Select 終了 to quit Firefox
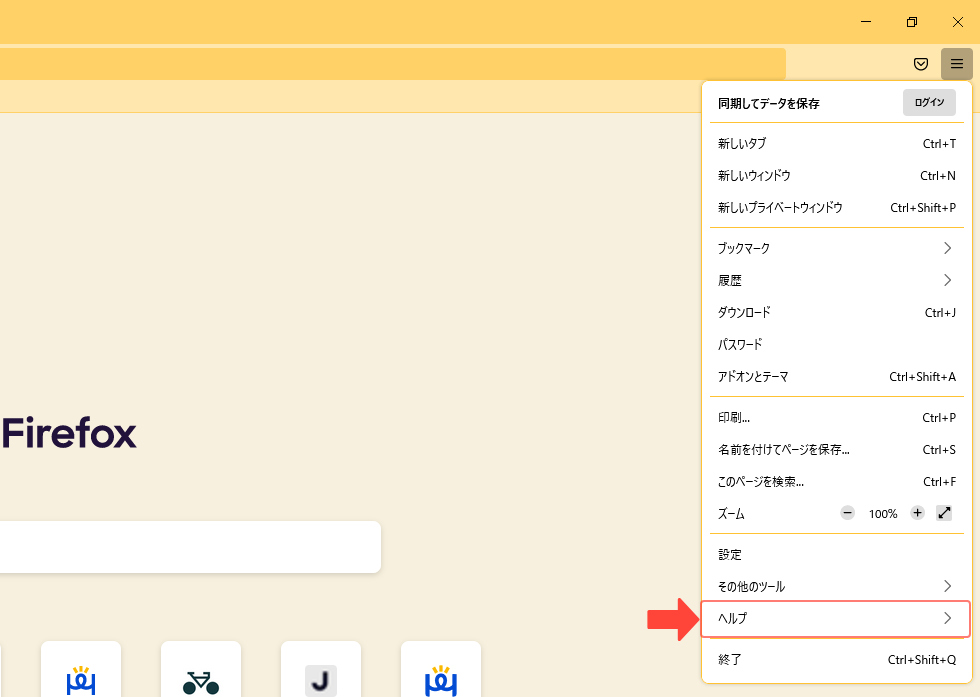Image resolution: width=980 pixels, height=697 pixels. pyautogui.click(x=836, y=659)
